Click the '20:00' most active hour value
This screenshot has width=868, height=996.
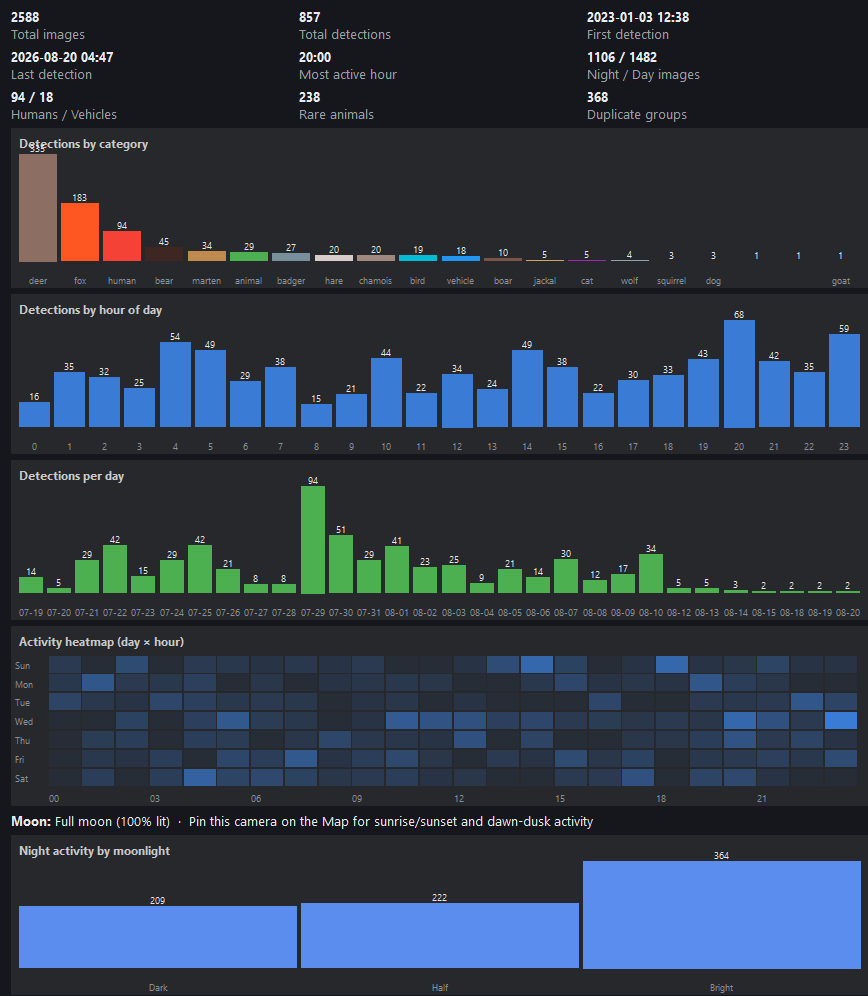315,57
